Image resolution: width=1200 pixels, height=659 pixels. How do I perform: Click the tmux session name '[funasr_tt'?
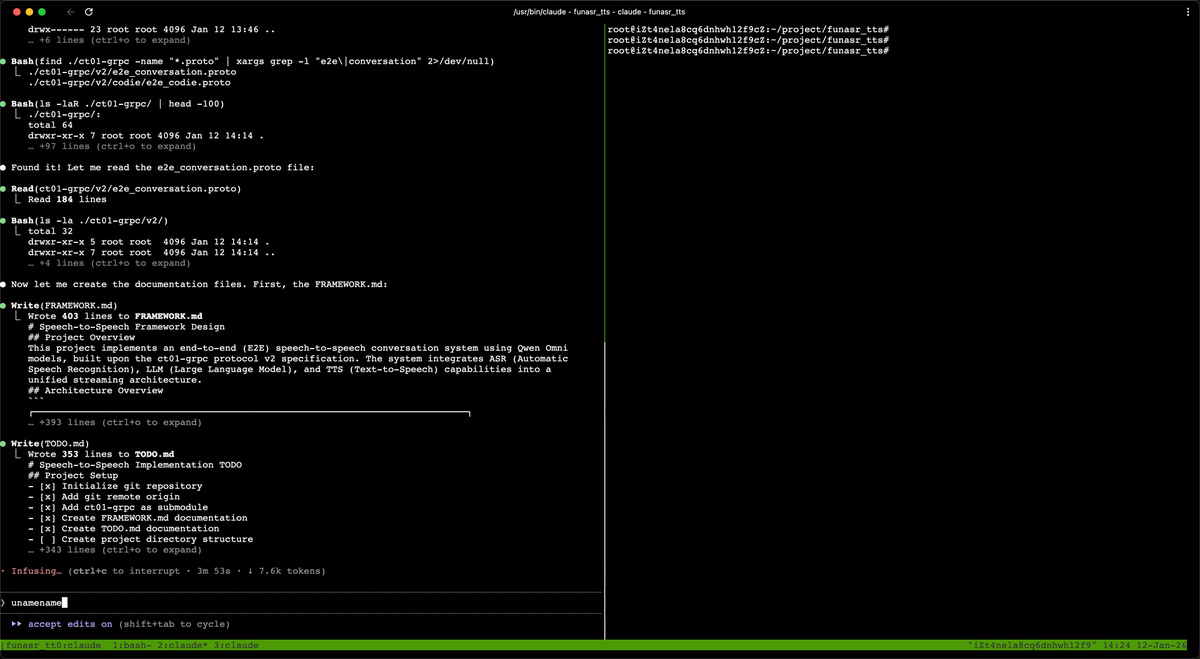27,646
